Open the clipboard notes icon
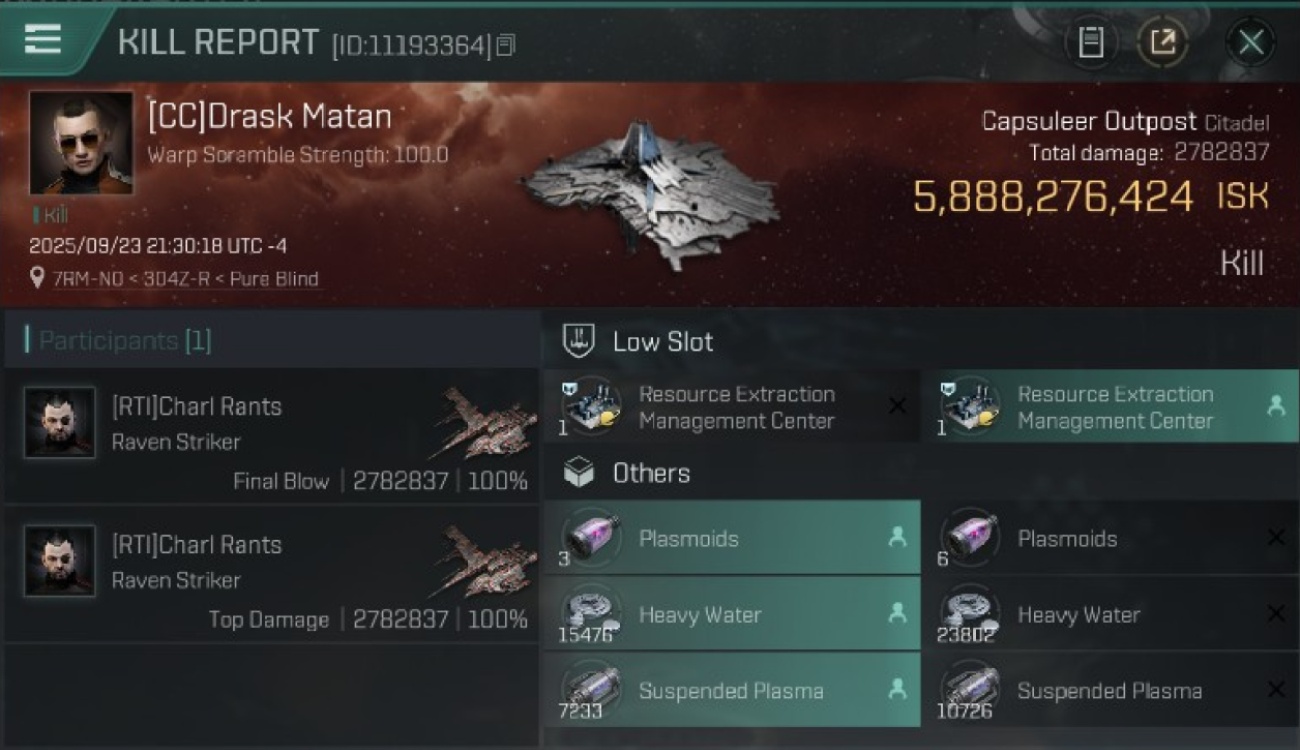 pyautogui.click(x=1091, y=42)
